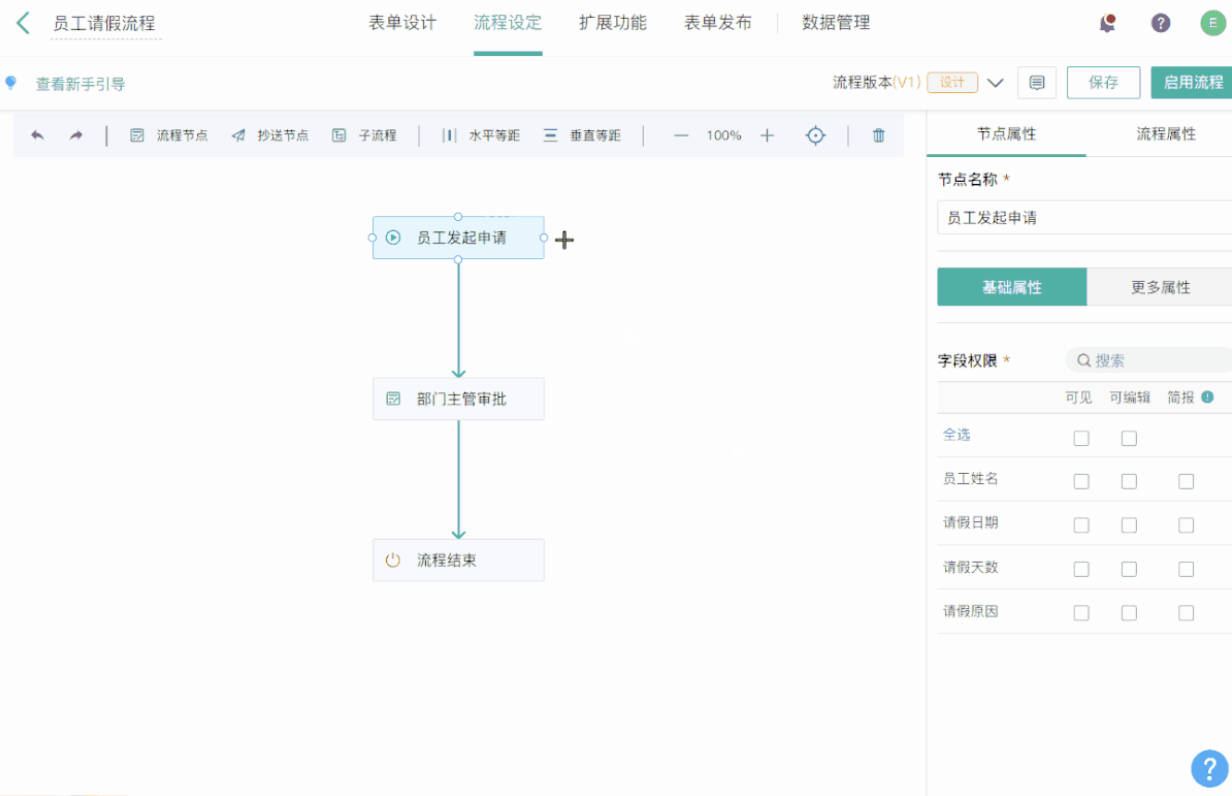Open the notification bell
This screenshot has width=1232, height=796.
pyautogui.click(x=1107, y=24)
